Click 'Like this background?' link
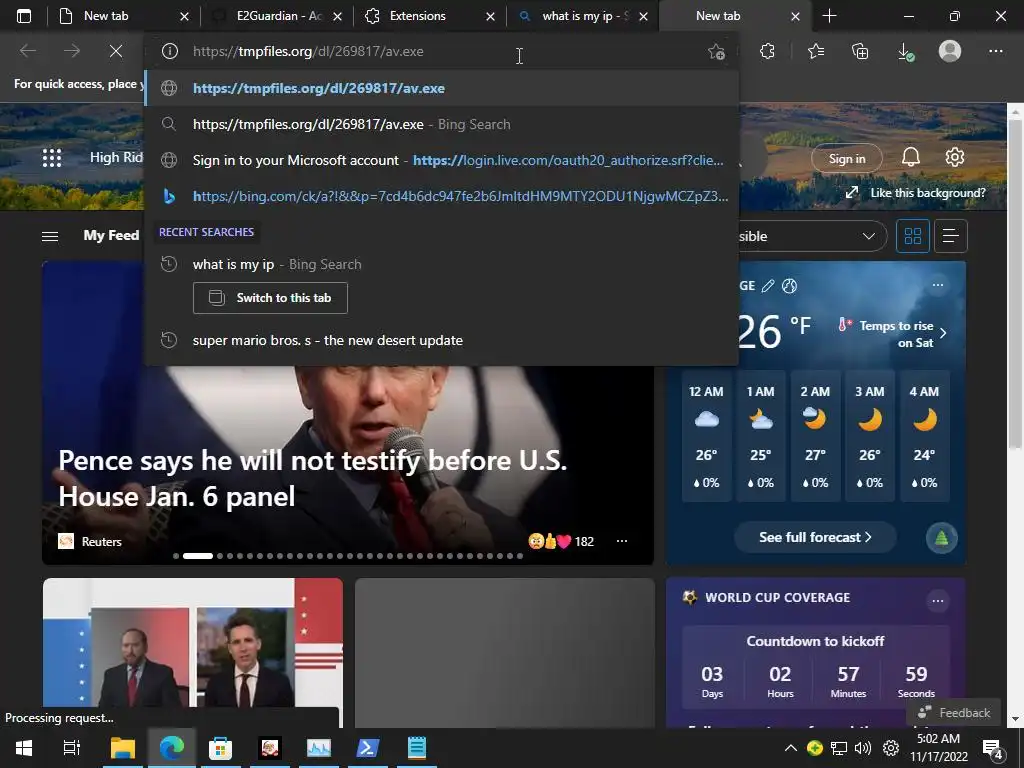This screenshot has height=768, width=1024. (x=916, y=193)
